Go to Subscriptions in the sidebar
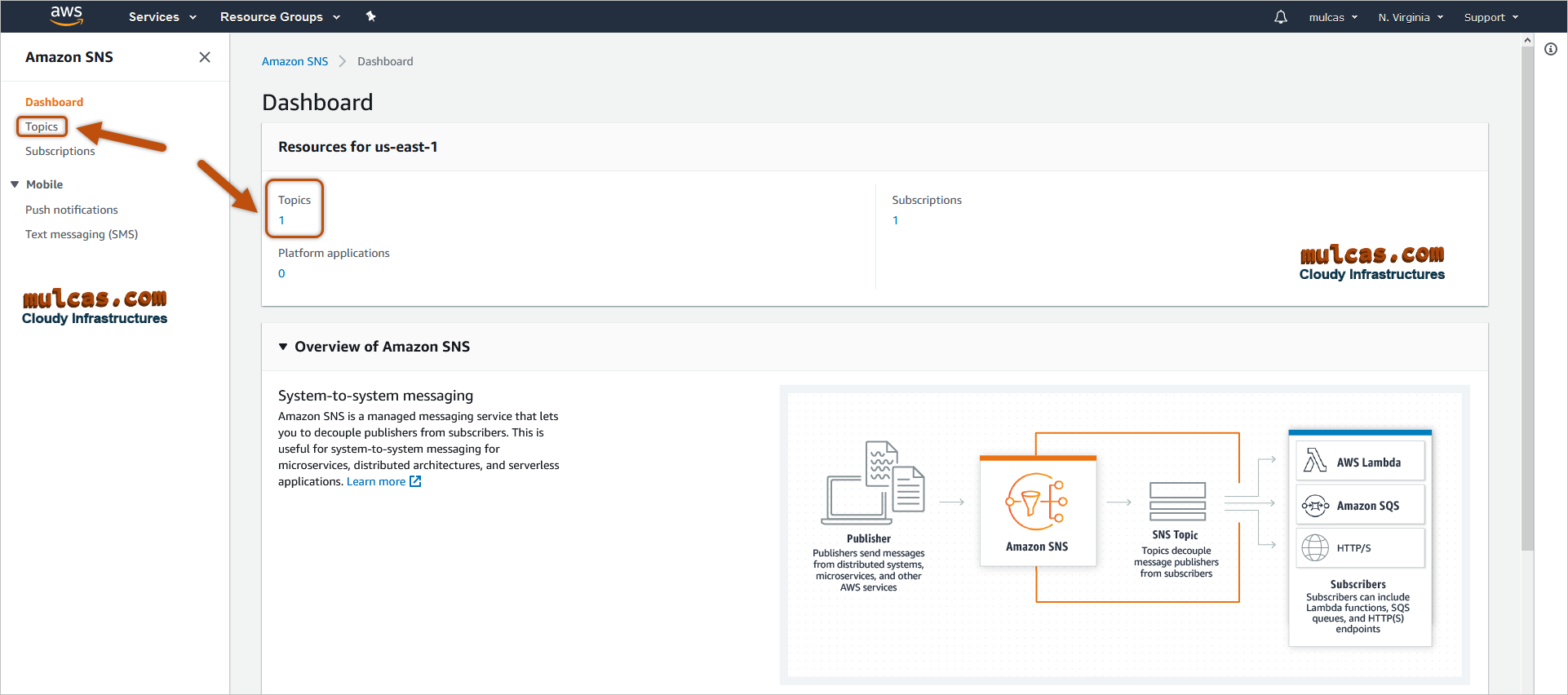The width and height of the screenshot is (1568, 695). [60, 151]
